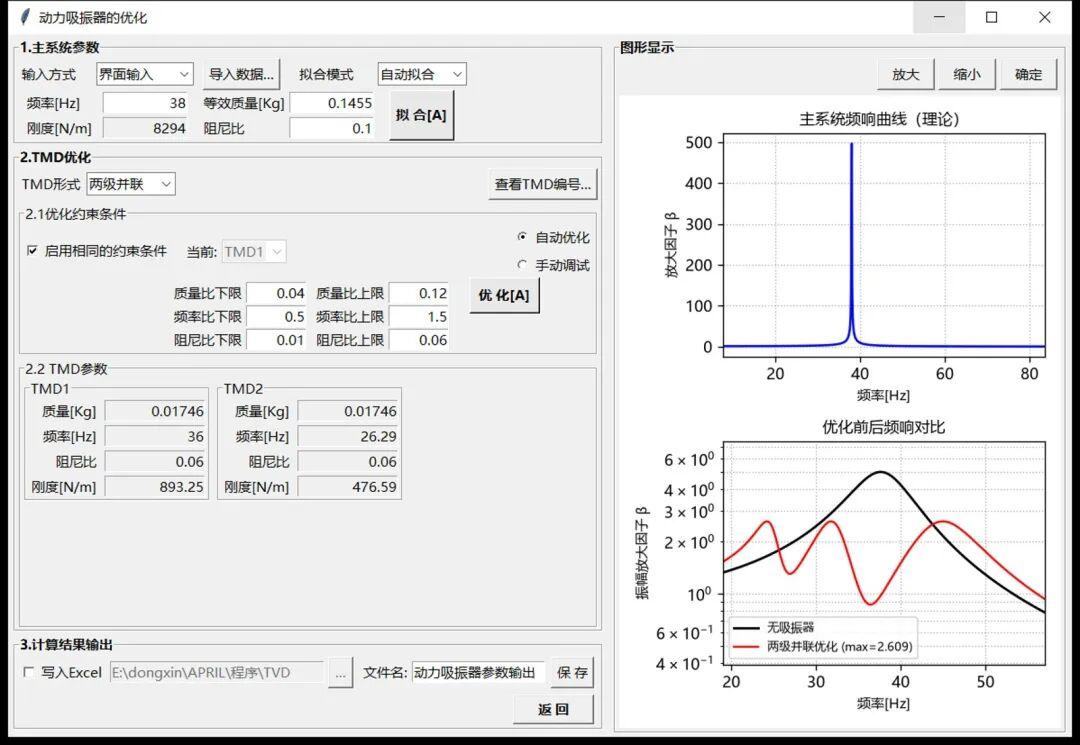Click the 返 回 button
This screenshot has width=1080, height=745.
click(553, 709)
